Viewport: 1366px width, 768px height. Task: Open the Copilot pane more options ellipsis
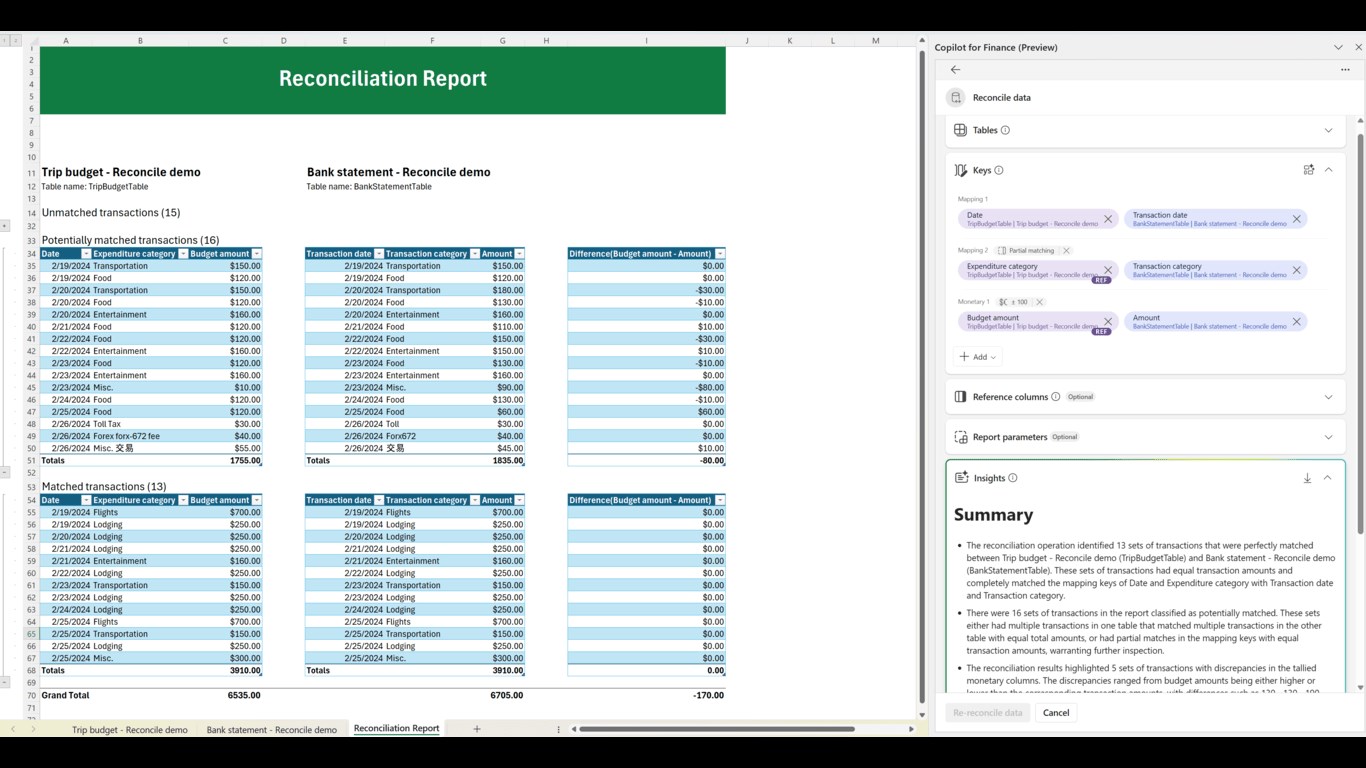(x=1345, y=70)
